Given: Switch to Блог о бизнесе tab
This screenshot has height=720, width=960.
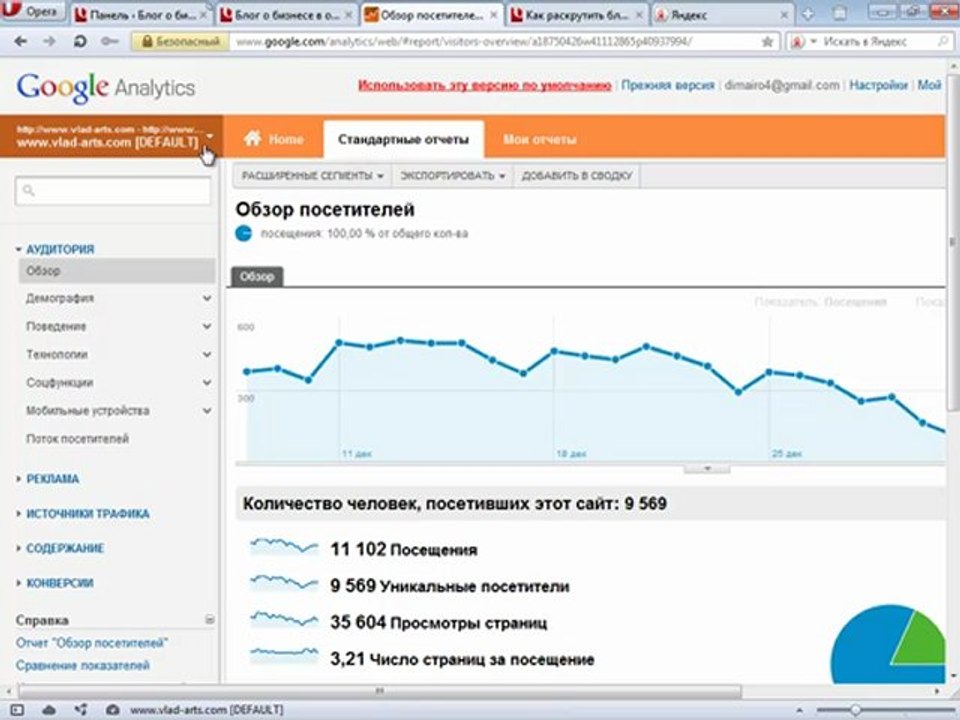Looking at the screenshot, I should 288,15.
